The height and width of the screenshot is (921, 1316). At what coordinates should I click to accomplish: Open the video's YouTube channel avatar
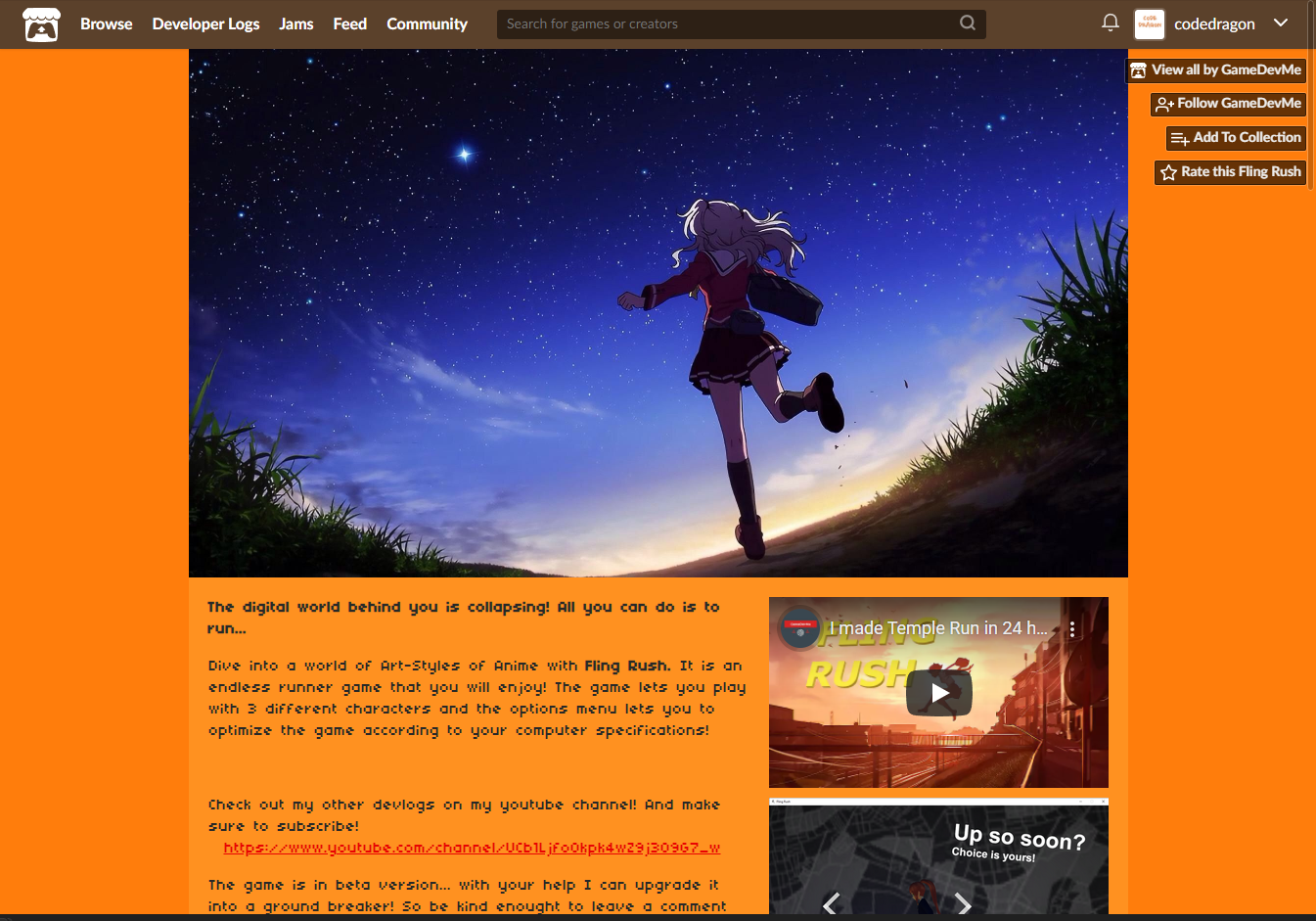(x=799, y=628)
